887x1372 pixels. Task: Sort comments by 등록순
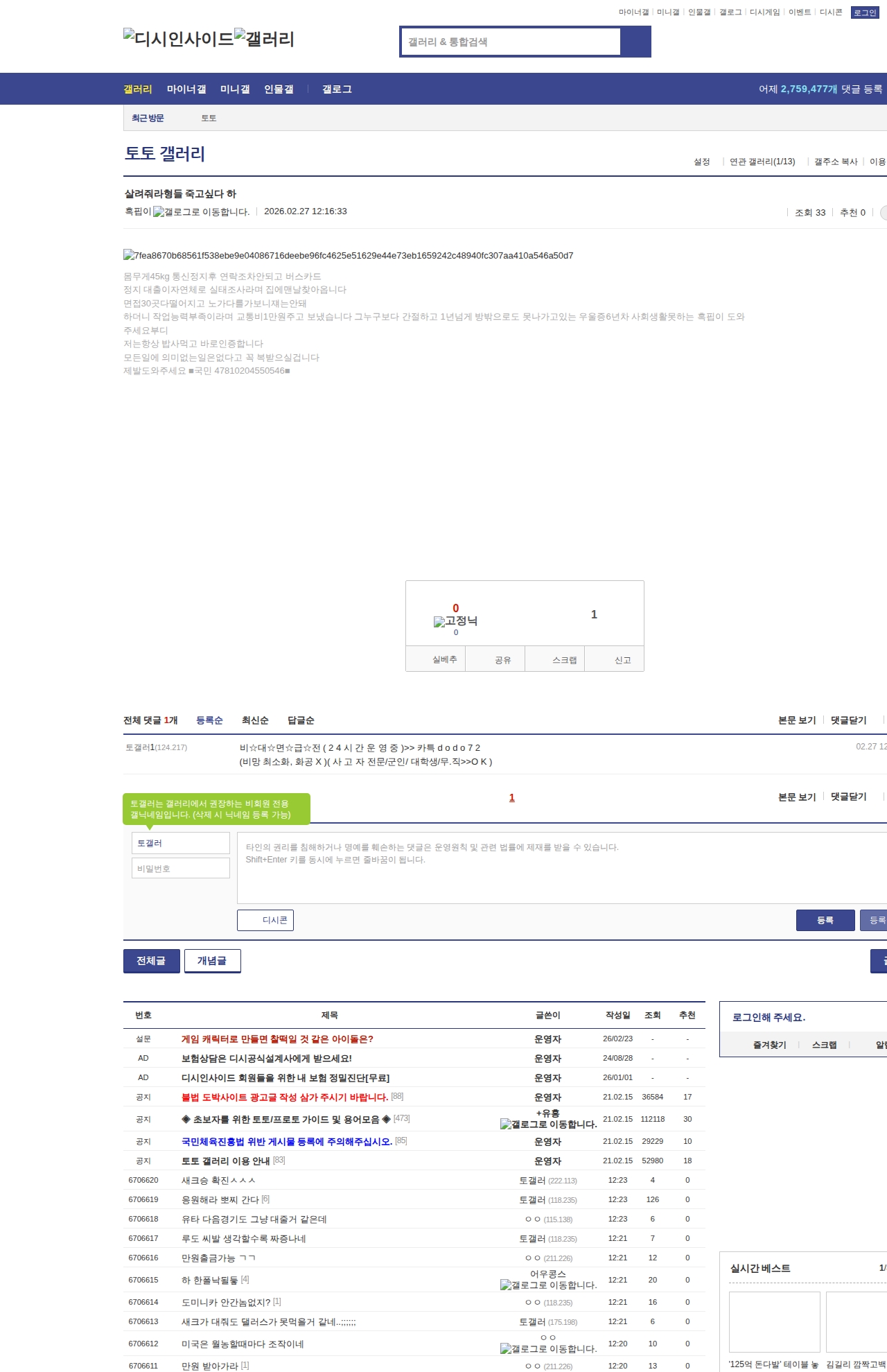click(x=209, y=720)
